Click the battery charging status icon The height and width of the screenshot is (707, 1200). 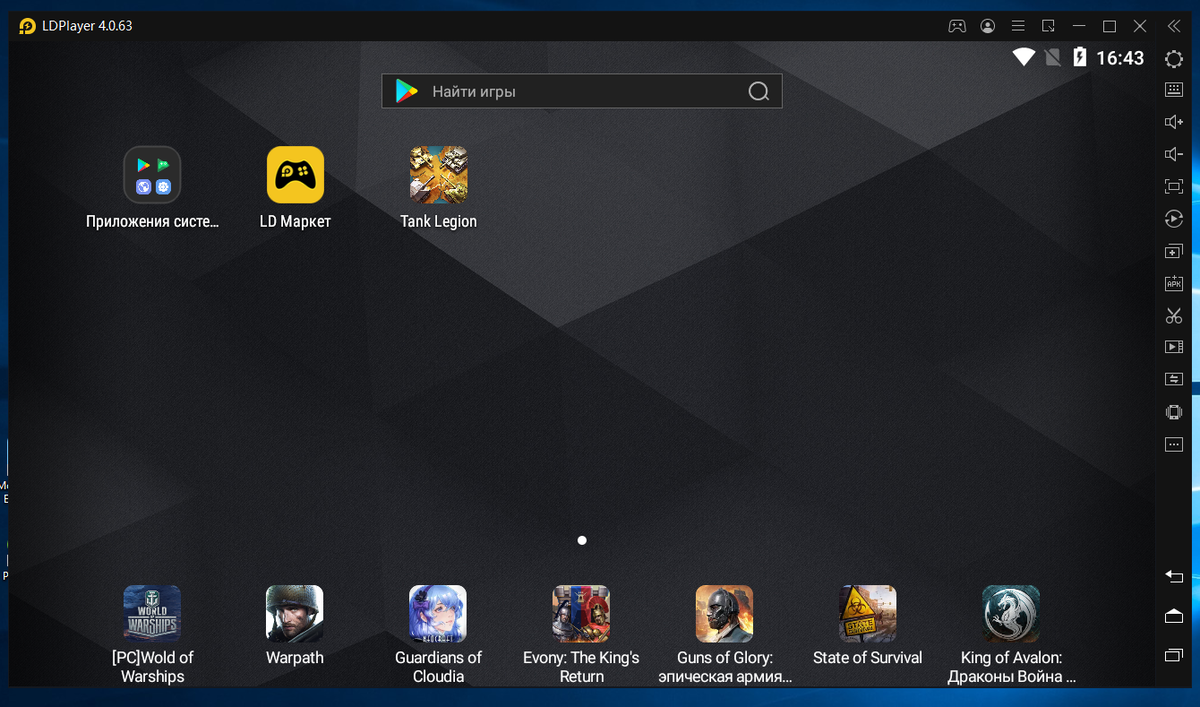coord(1080,57)
